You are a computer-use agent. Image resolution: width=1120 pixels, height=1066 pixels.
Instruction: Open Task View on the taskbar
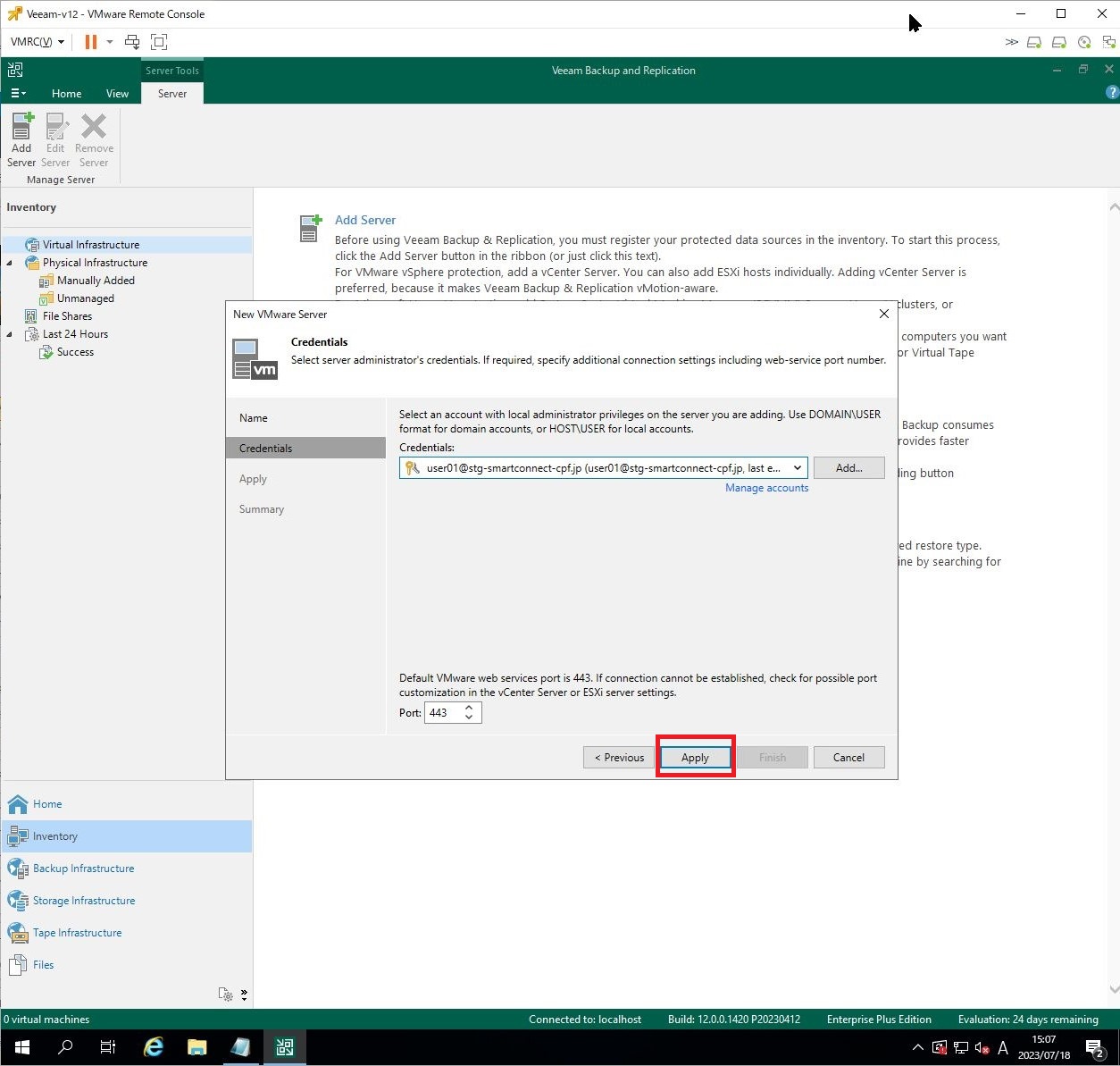click(x=108, y=1047)
